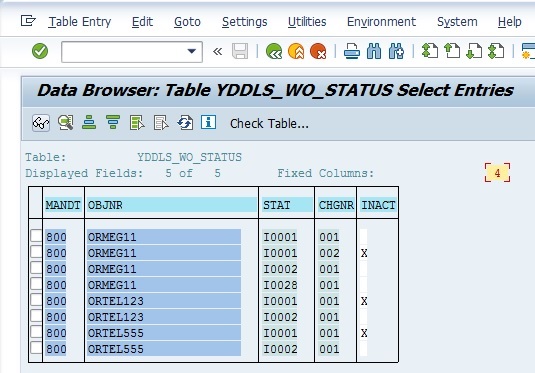Screen dimensions: 535x373
Task: Tick checkbox for ORTEL123 I0001 row
Action: pyautogui.click(x=36, y=300)
